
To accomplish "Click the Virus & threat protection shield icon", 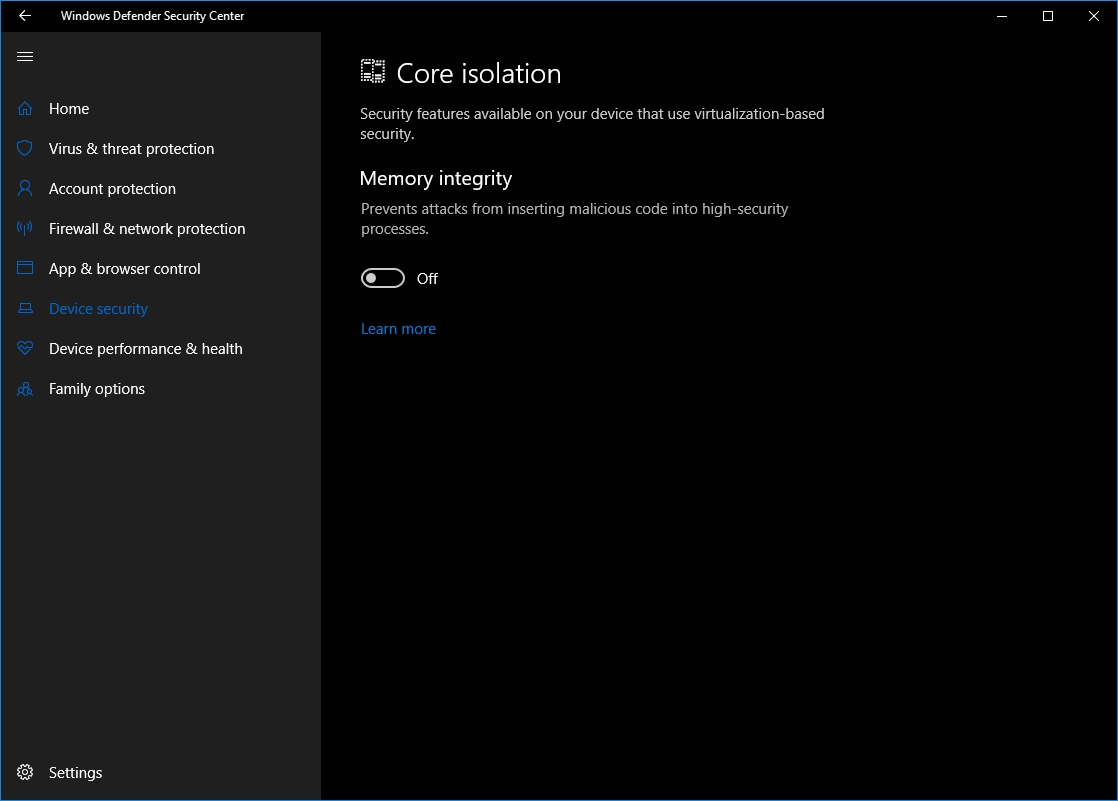I will click(x=25, y=149).
